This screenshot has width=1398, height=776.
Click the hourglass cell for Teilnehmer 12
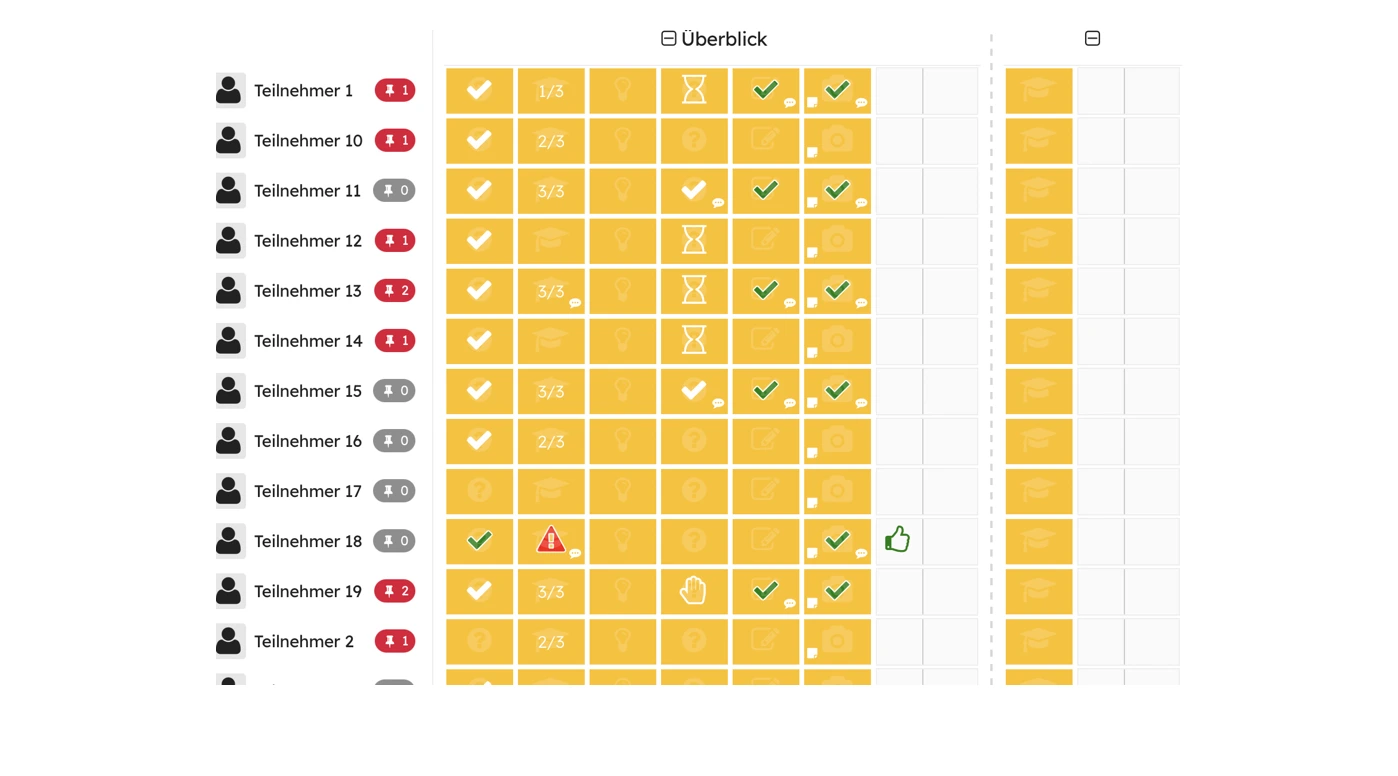point(693,241)
